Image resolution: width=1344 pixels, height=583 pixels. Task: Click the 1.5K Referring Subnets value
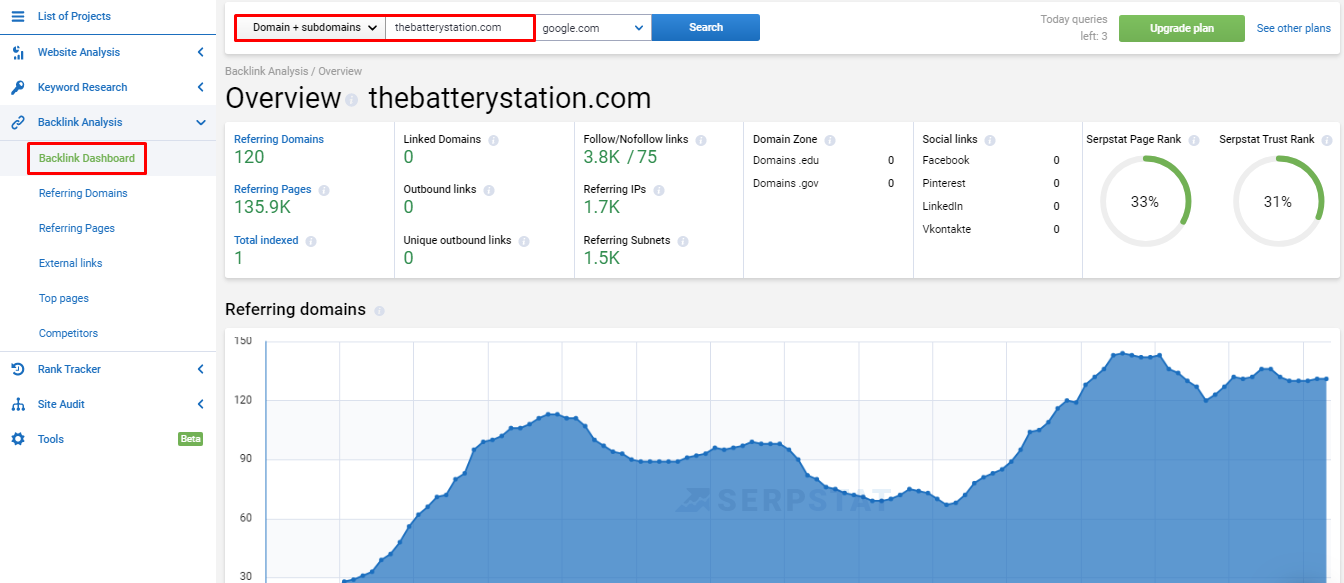(x=602, y=258)
